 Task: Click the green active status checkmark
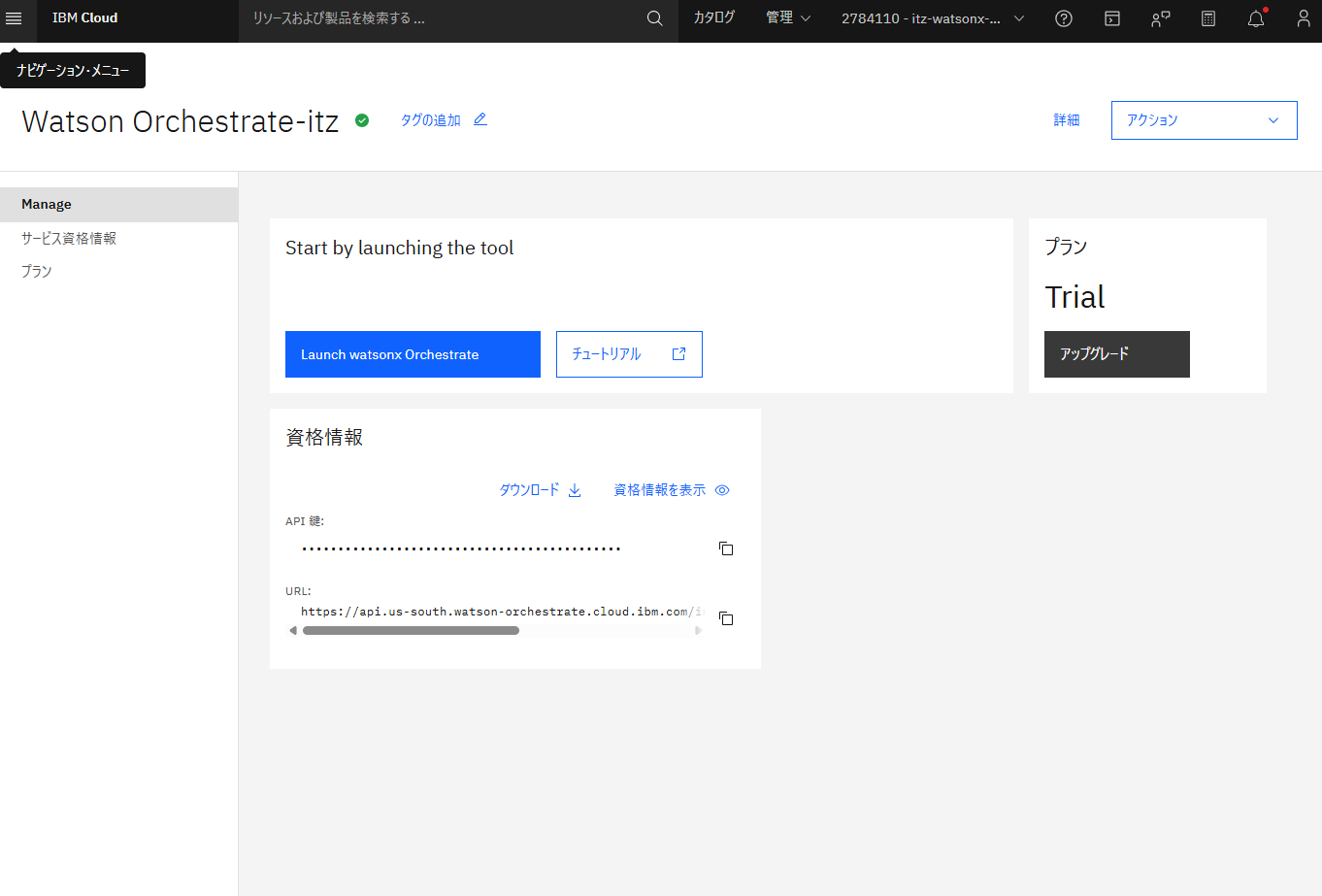362,120
